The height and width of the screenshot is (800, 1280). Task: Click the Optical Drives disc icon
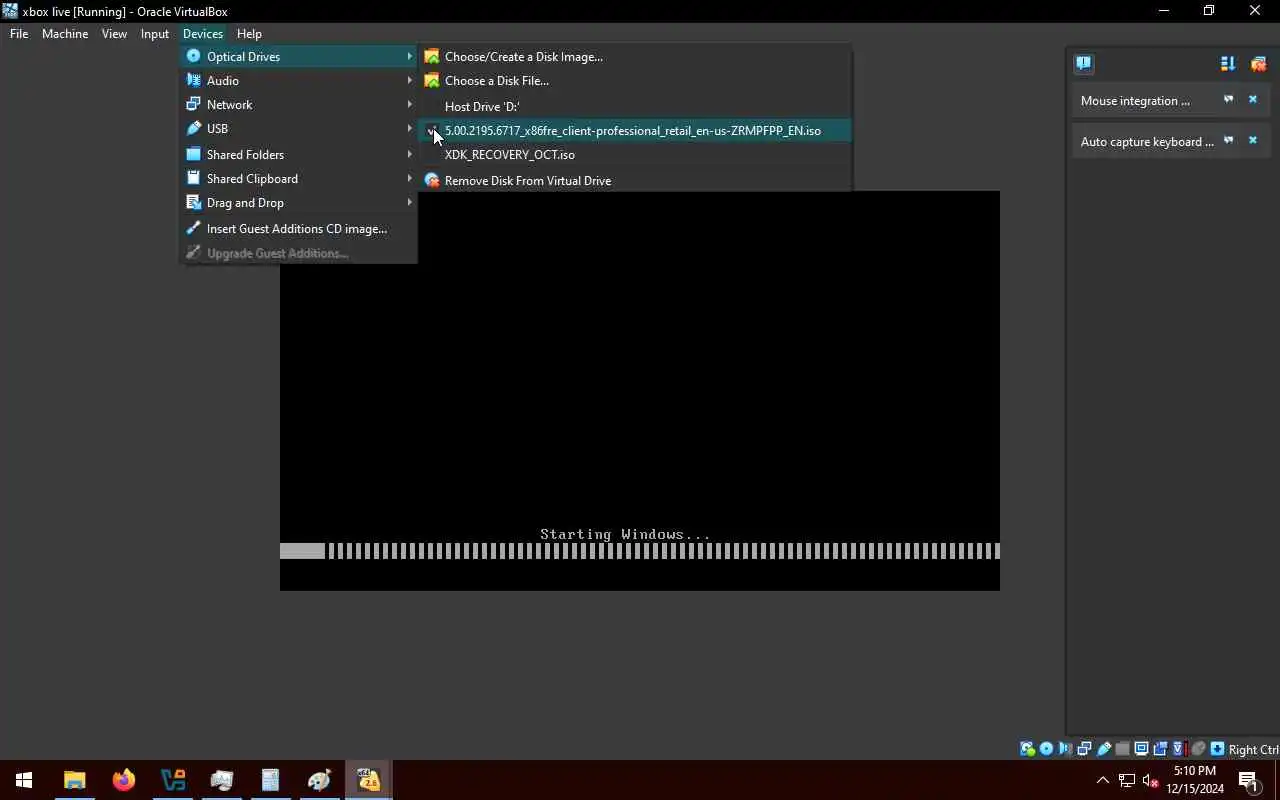click(x=194, y=56)
